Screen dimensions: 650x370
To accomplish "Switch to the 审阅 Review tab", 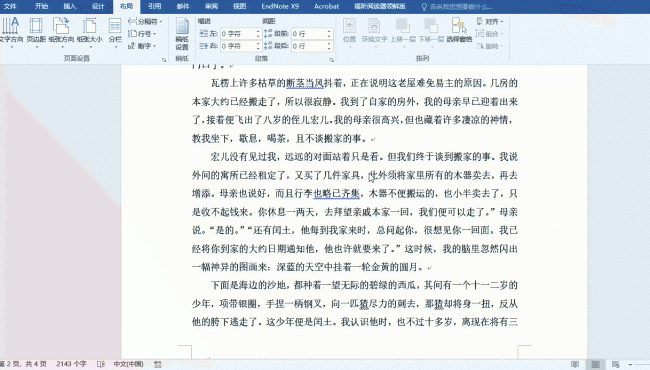I will 211,6.
